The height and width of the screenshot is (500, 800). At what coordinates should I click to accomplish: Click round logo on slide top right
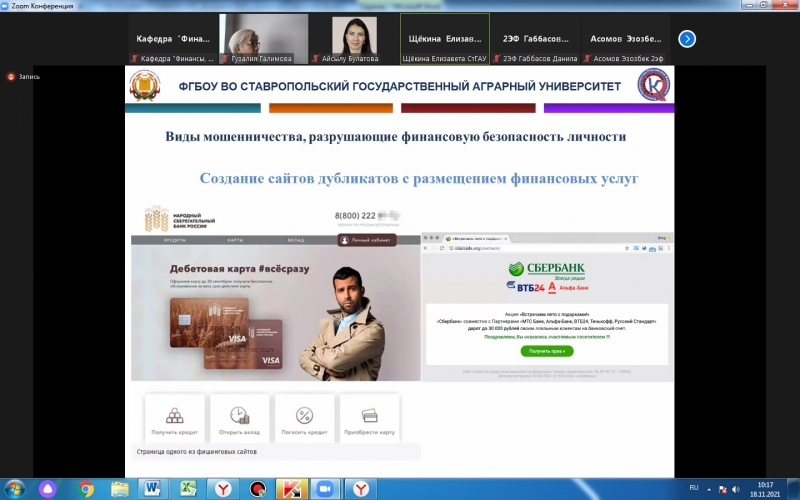coord(654,85)
